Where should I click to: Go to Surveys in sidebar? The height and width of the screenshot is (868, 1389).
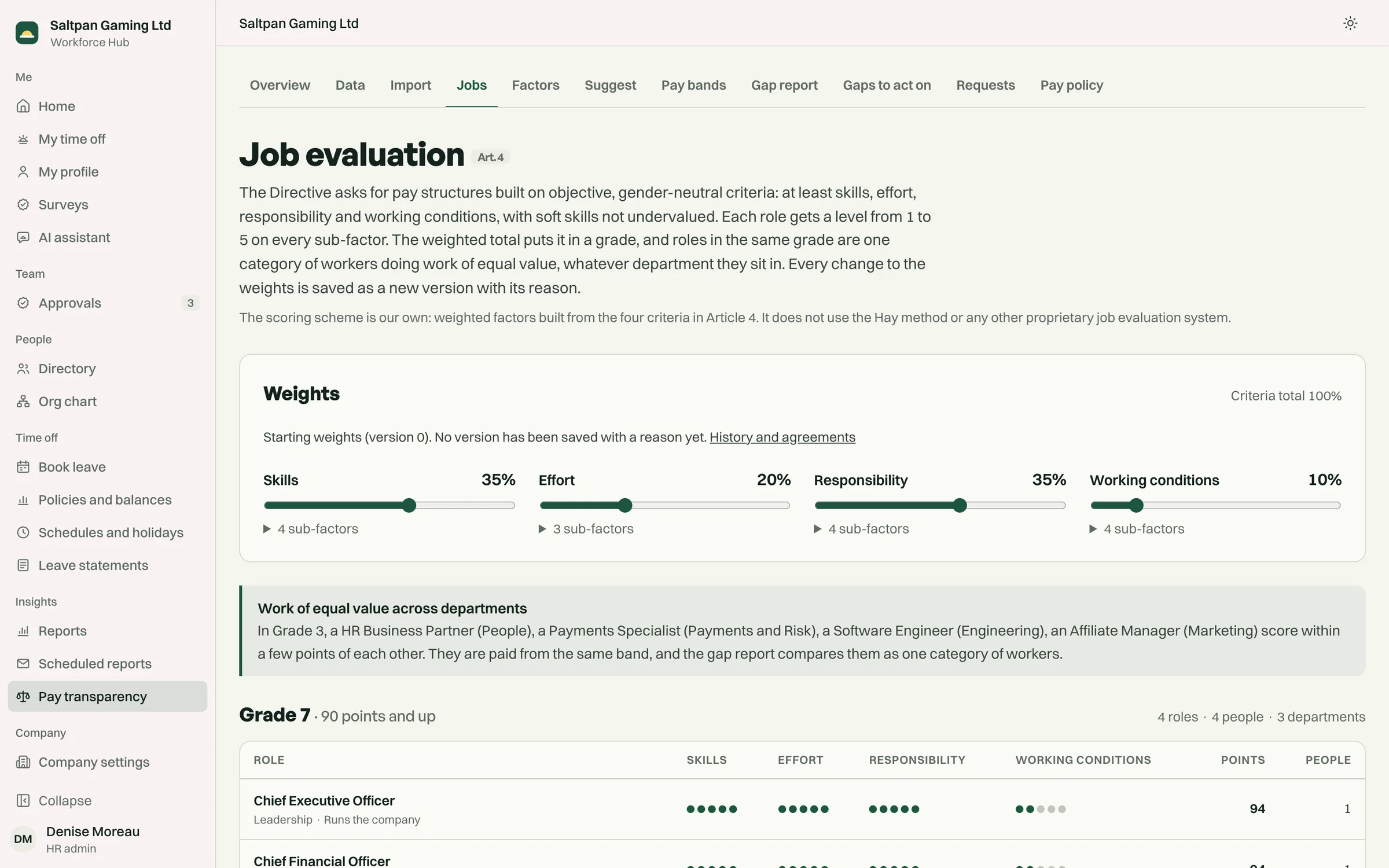click(108, 205)
